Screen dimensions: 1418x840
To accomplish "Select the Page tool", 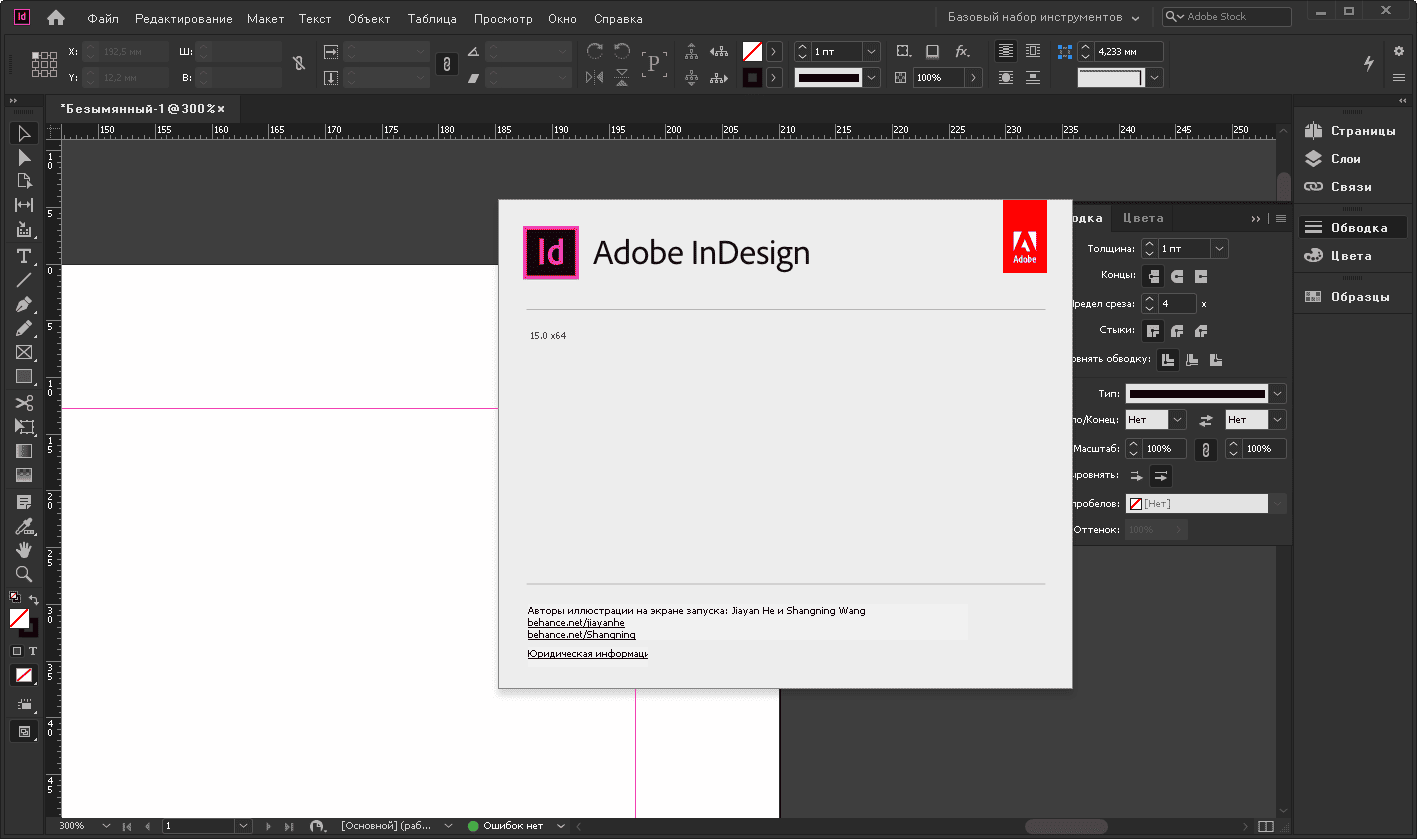I will click(x=24, y=181).
